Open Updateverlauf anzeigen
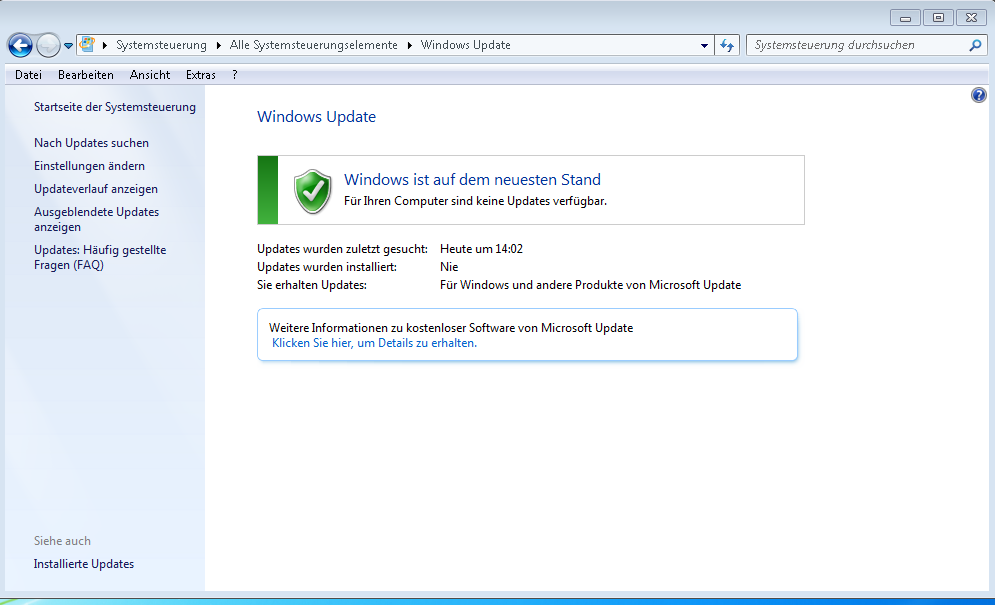Viewport: 995px width, 605px height. click(96, 189)
